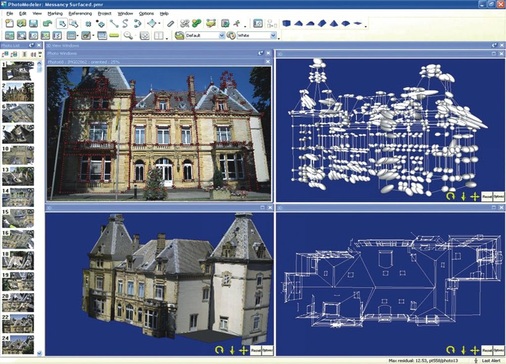Click the magnifying glass zoom icon
The height and width of the screenshot is (364, 506).
coord(128,35)
